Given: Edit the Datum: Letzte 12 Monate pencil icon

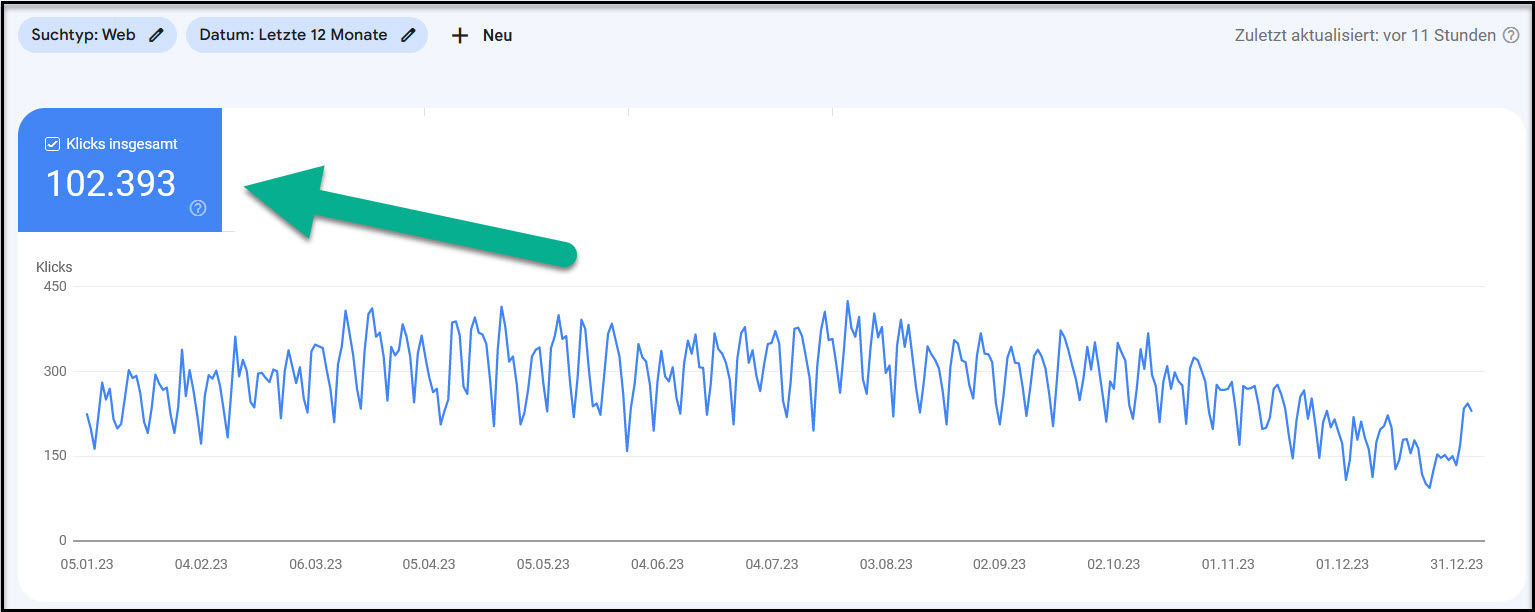Looking at the screenshot, I should [x=408, y=35].
